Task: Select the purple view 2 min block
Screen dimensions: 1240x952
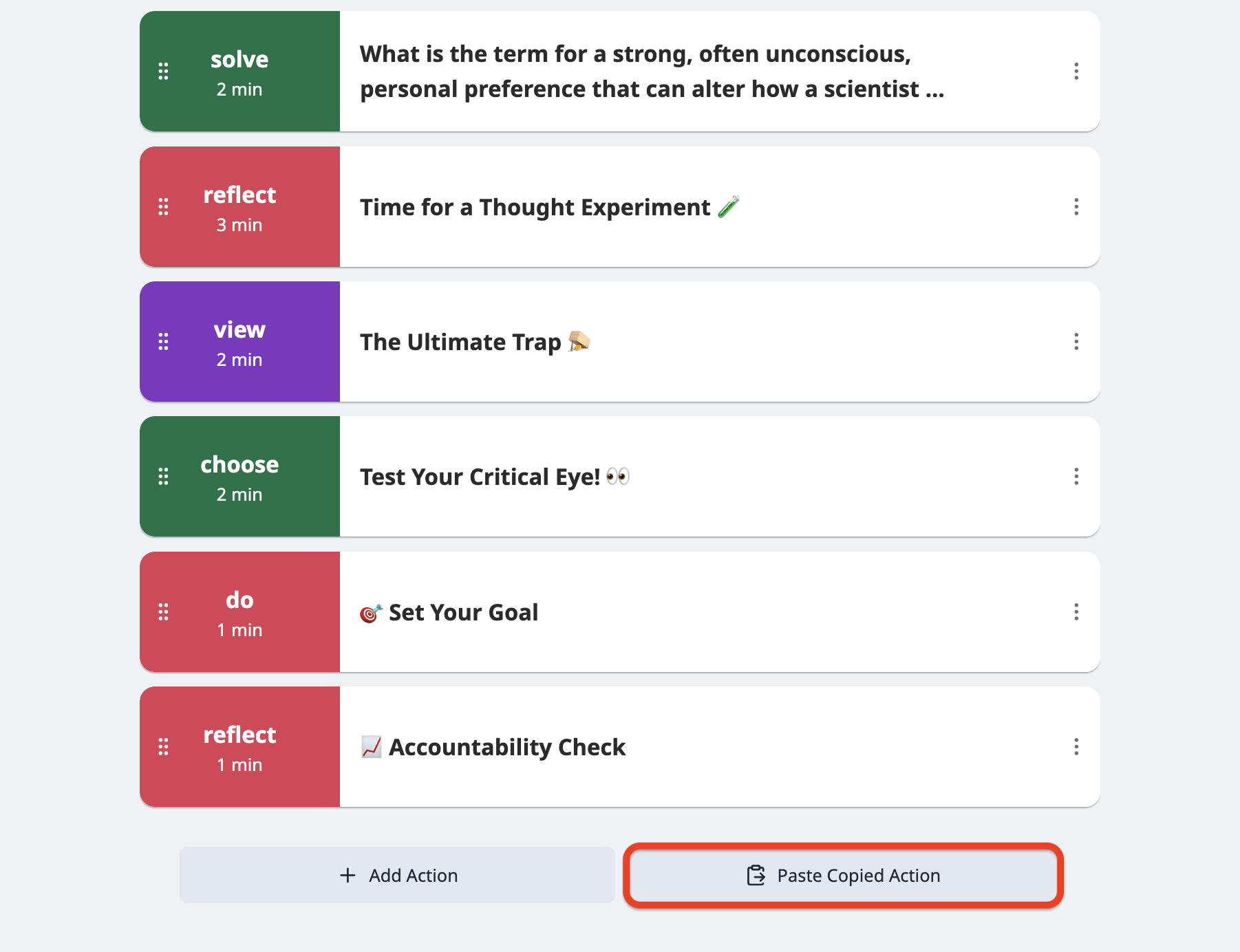Action: pos(239,342)
